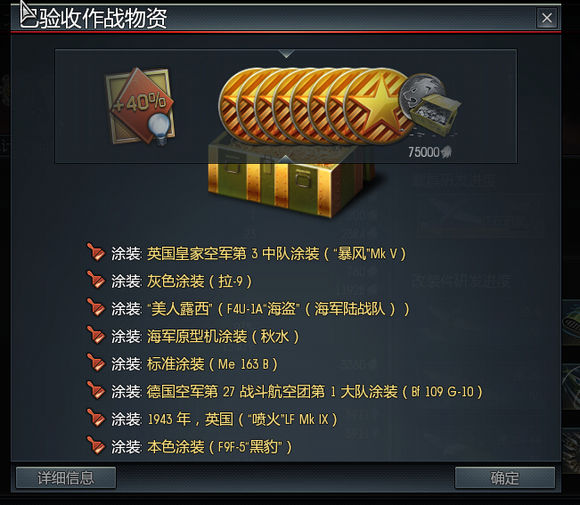
Task: Click the golden star coins stack
Action: click(314, 107)
